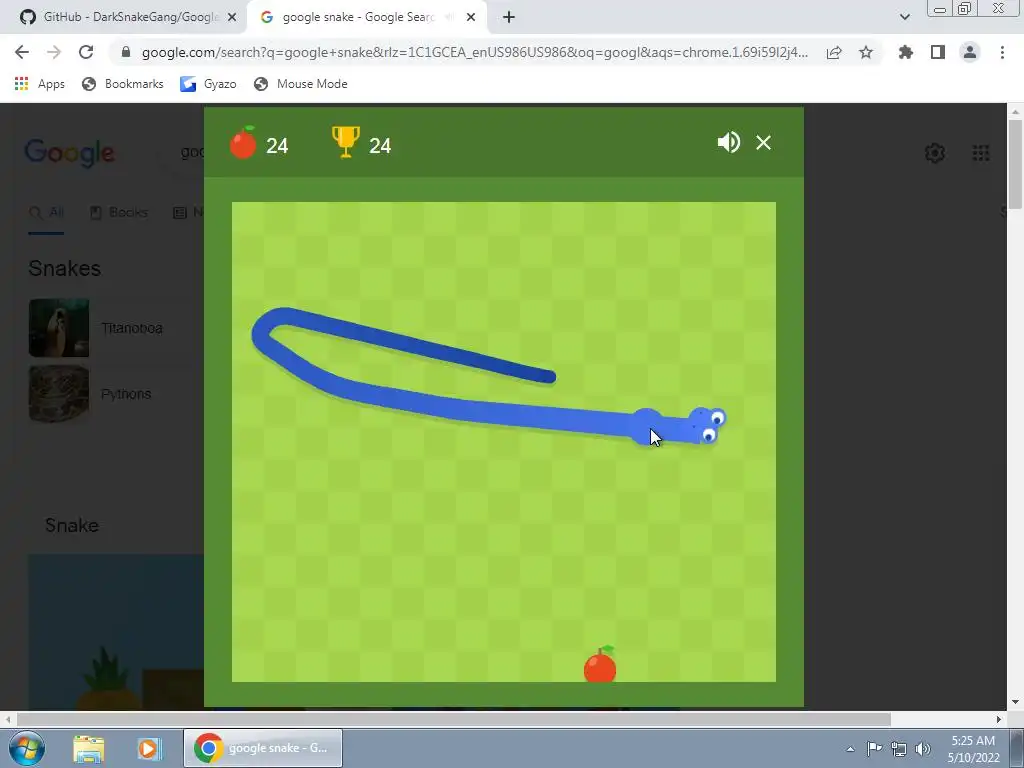Viewport: 1024px width, 768px height.
Task: Open the Chrome profile menu
Action: click(970, 52)
